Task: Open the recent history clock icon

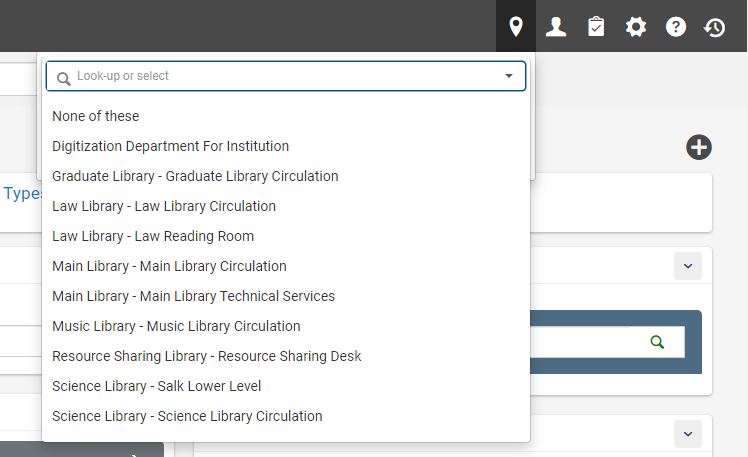Action: pyautogui.click(x=715, y=26)
